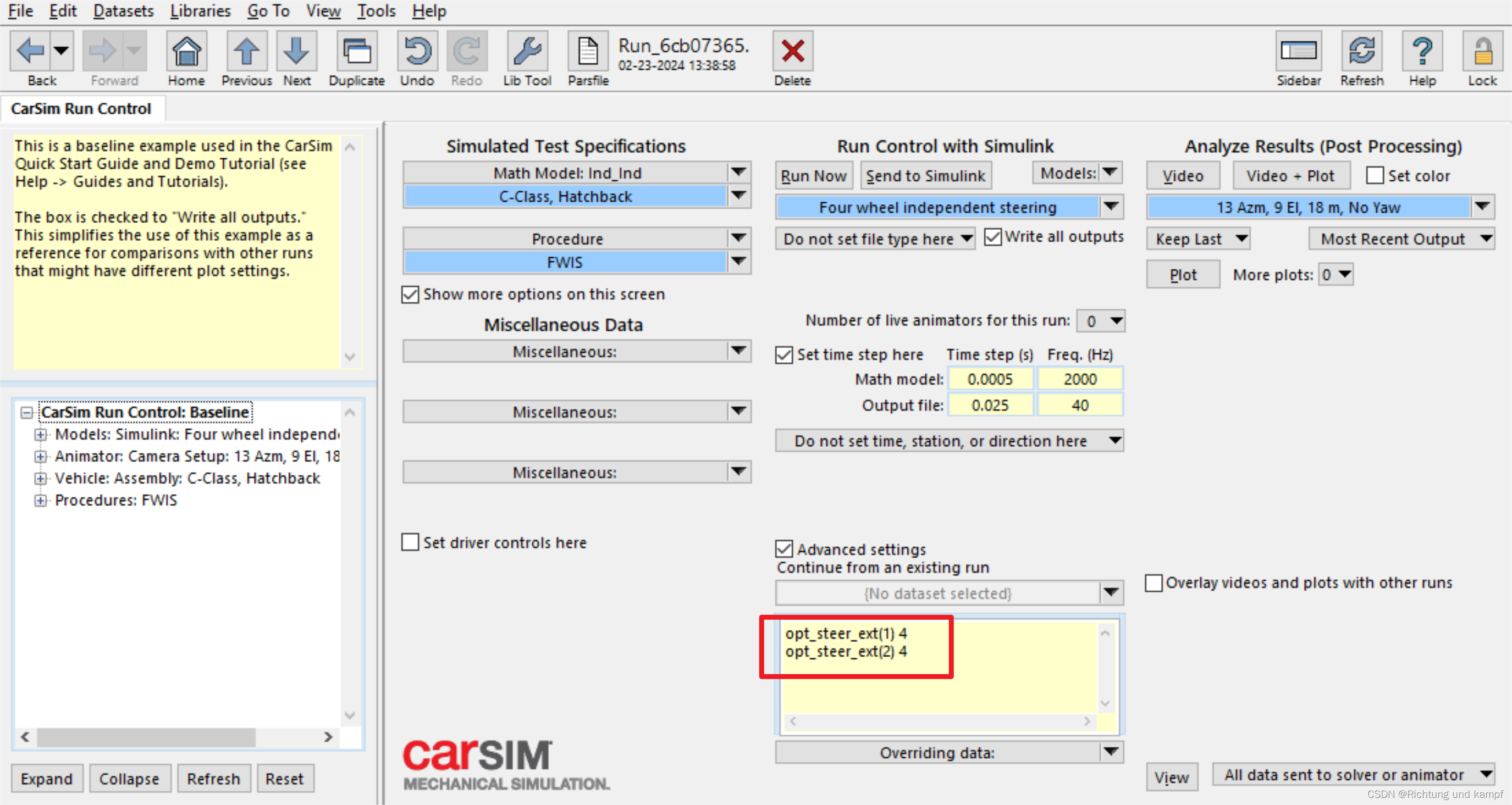Click the Undo toolbar icon

417,52
